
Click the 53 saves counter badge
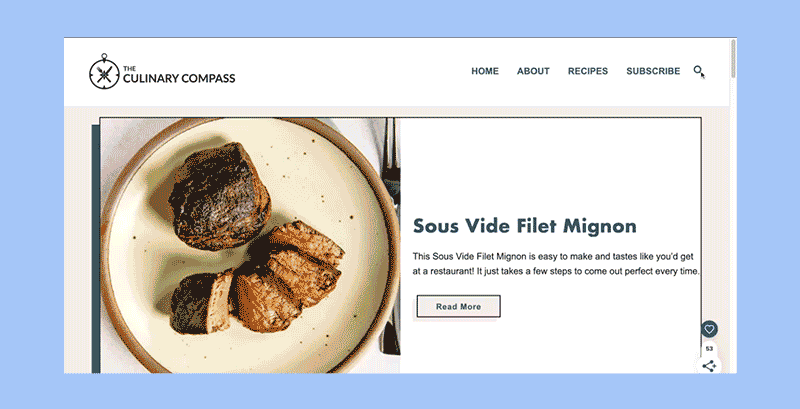[709, 349]
